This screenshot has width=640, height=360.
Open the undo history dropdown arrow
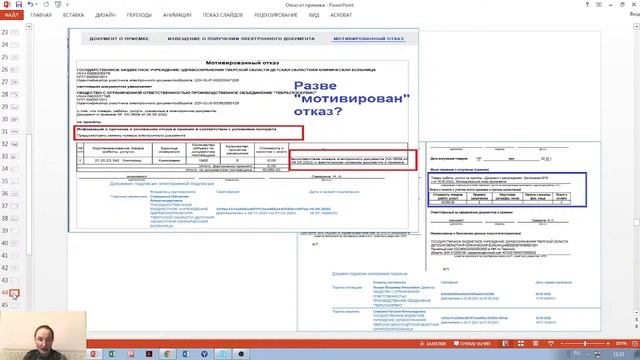(36, 4)
